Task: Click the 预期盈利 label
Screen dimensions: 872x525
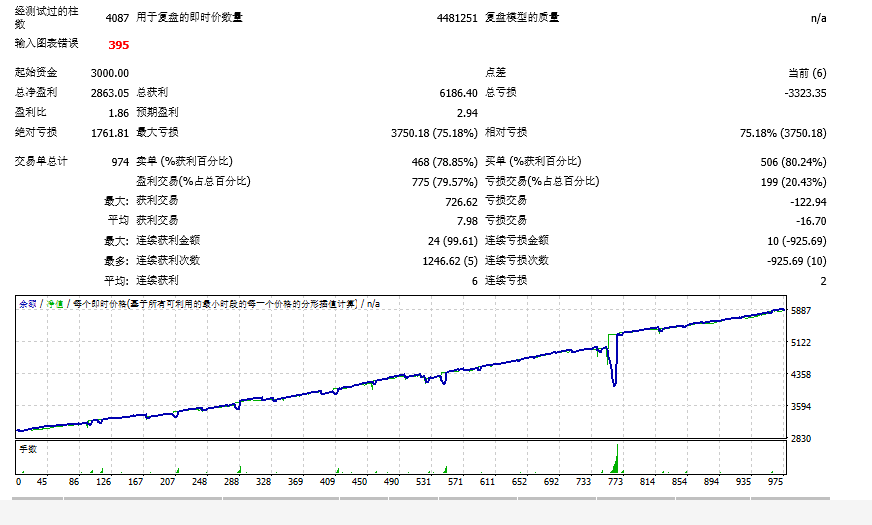Action: 157,112
